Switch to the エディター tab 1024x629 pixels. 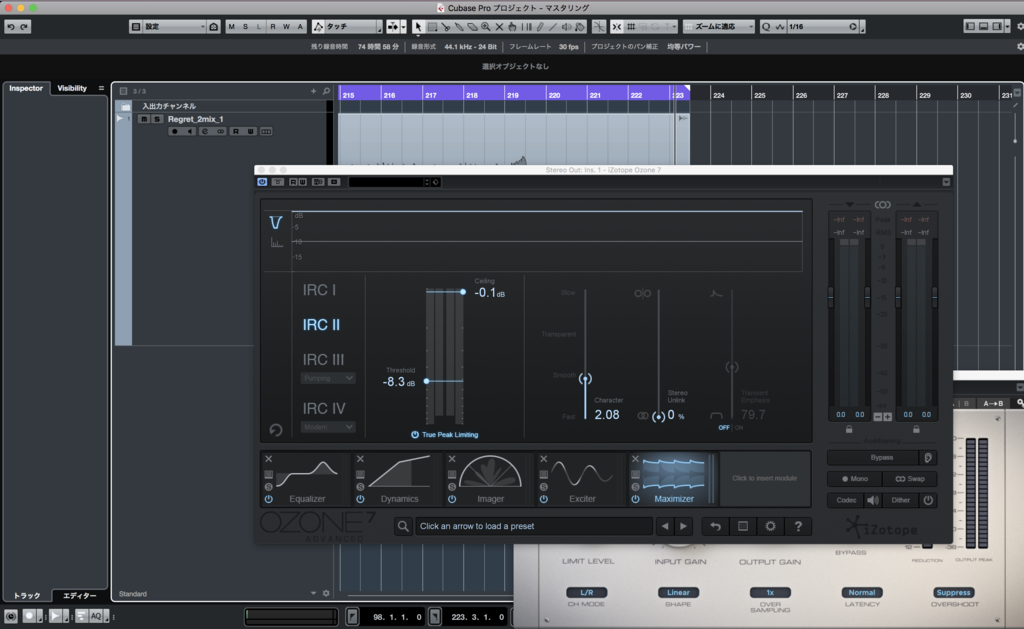pyautogui.click(x=79, y=596)
